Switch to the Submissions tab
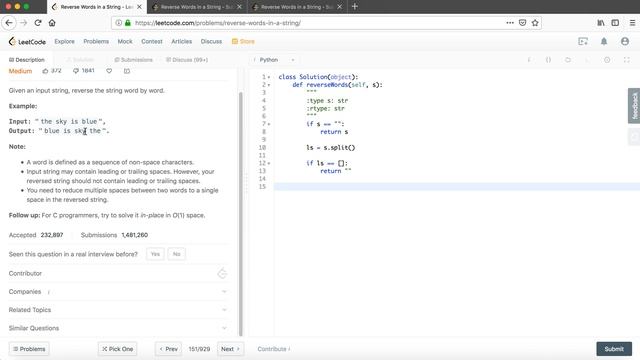Viewport: 640px width, 360px height. (133, 60)
